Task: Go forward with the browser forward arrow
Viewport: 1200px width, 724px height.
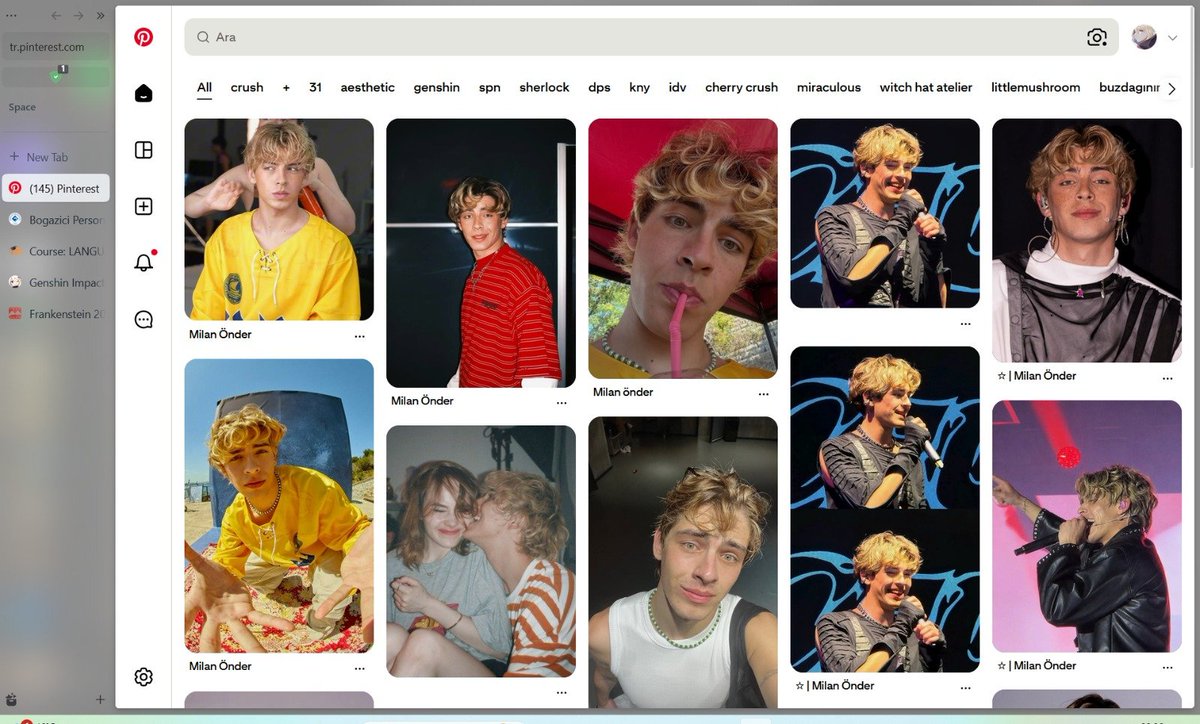Action: coord(78,16)
